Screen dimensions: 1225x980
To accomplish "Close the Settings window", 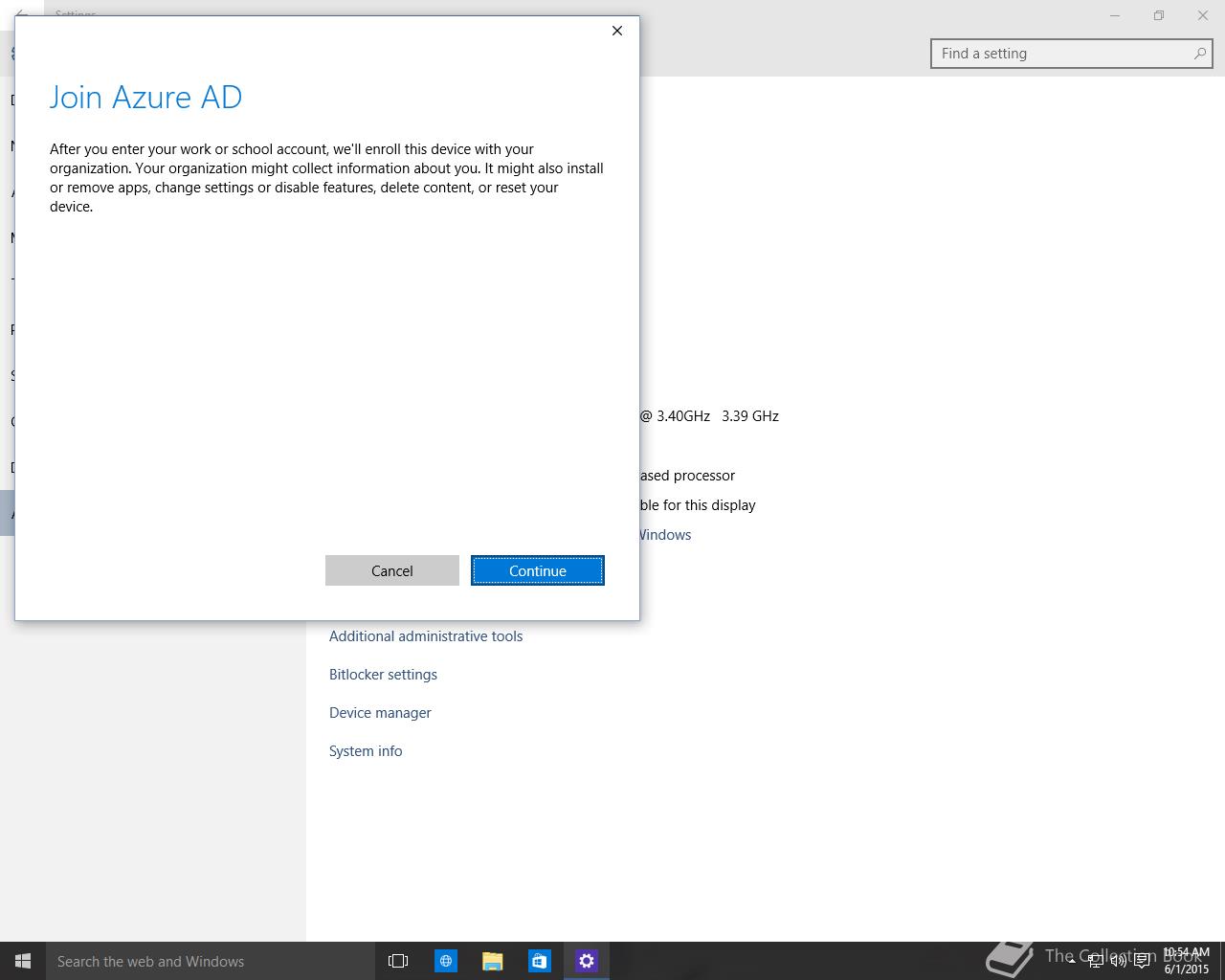I will pyautogui.click(x=1203, y=15).
